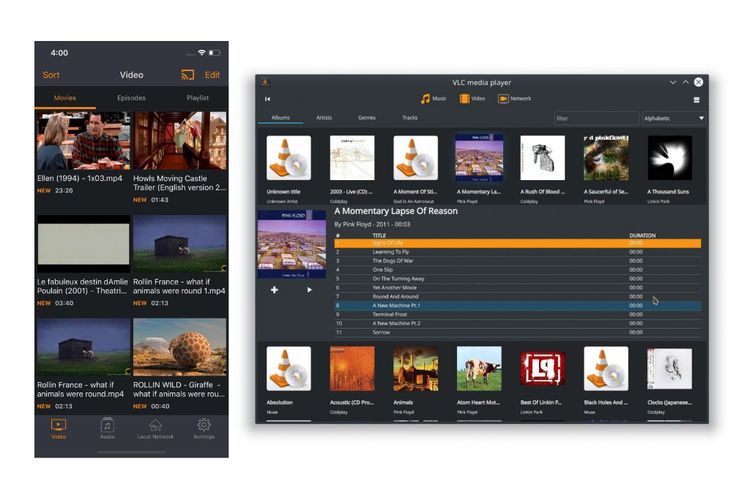Click the expanded Momentary Lapse album artwork

[x=292, y=244]
